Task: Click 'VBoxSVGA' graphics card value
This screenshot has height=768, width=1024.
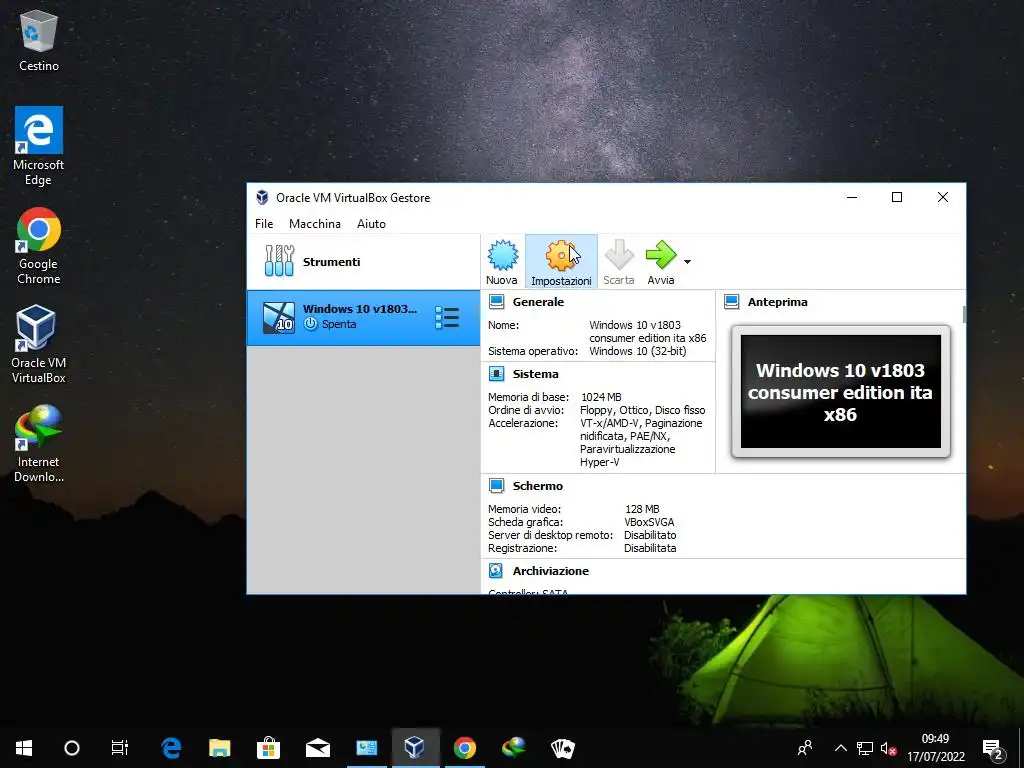Action: [x=649, y=522]
